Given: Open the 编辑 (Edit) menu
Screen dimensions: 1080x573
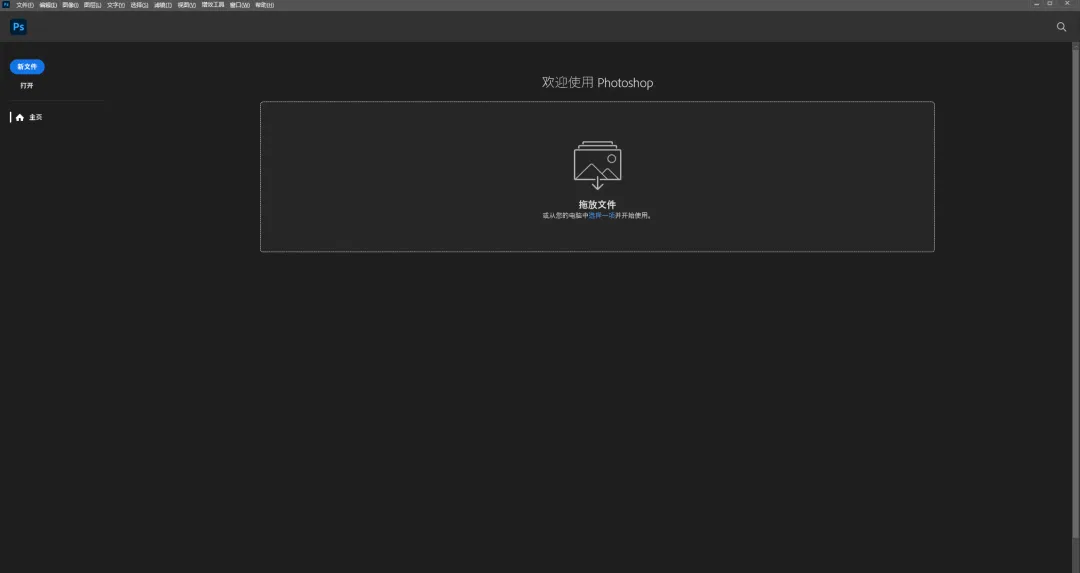Looking at the screenshot, I should pyautogui.click(x=48, y=5).
